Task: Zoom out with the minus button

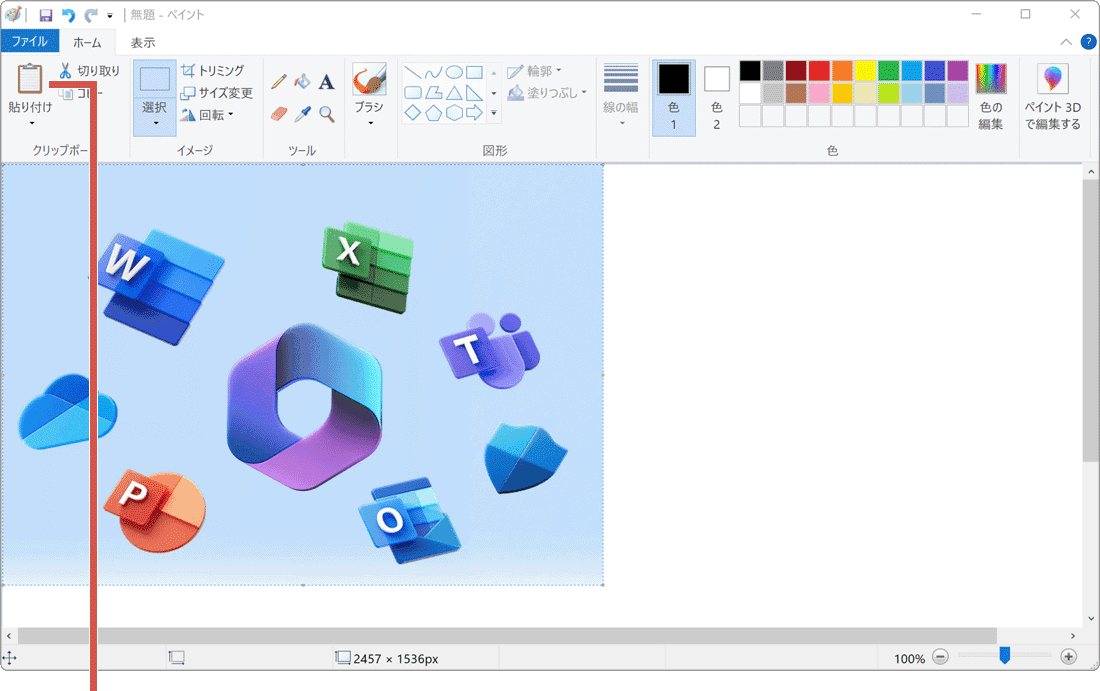Action: 940,657
